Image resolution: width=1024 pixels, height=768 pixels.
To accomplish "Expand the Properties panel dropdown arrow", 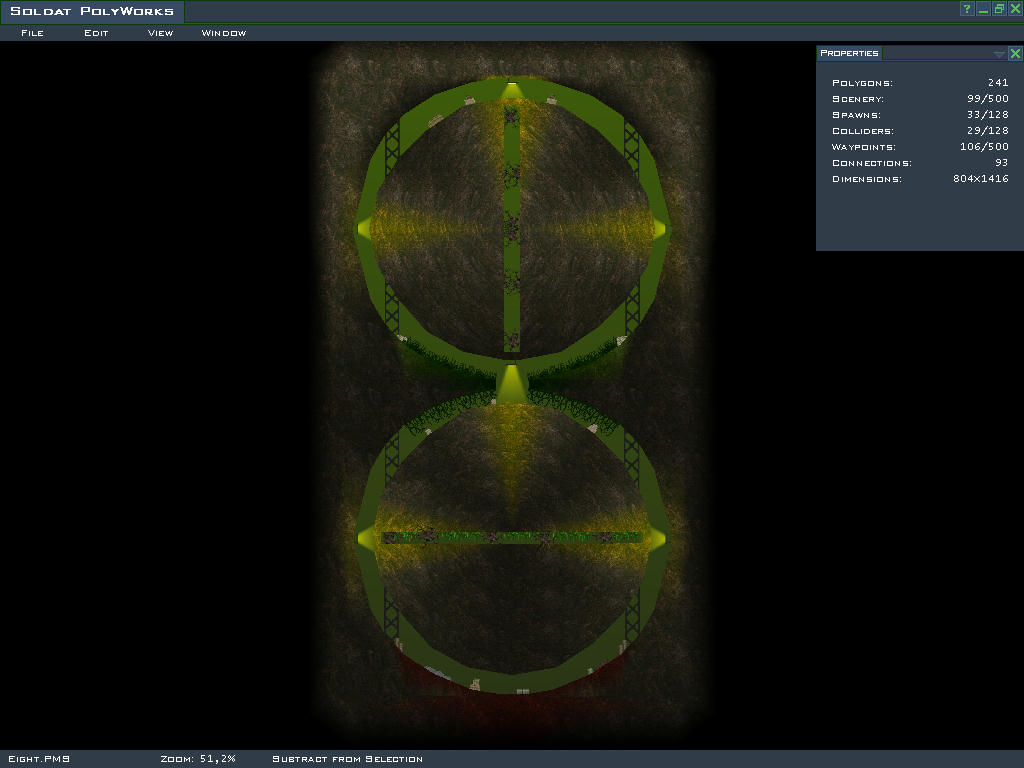I will click(x=999, y=54).
